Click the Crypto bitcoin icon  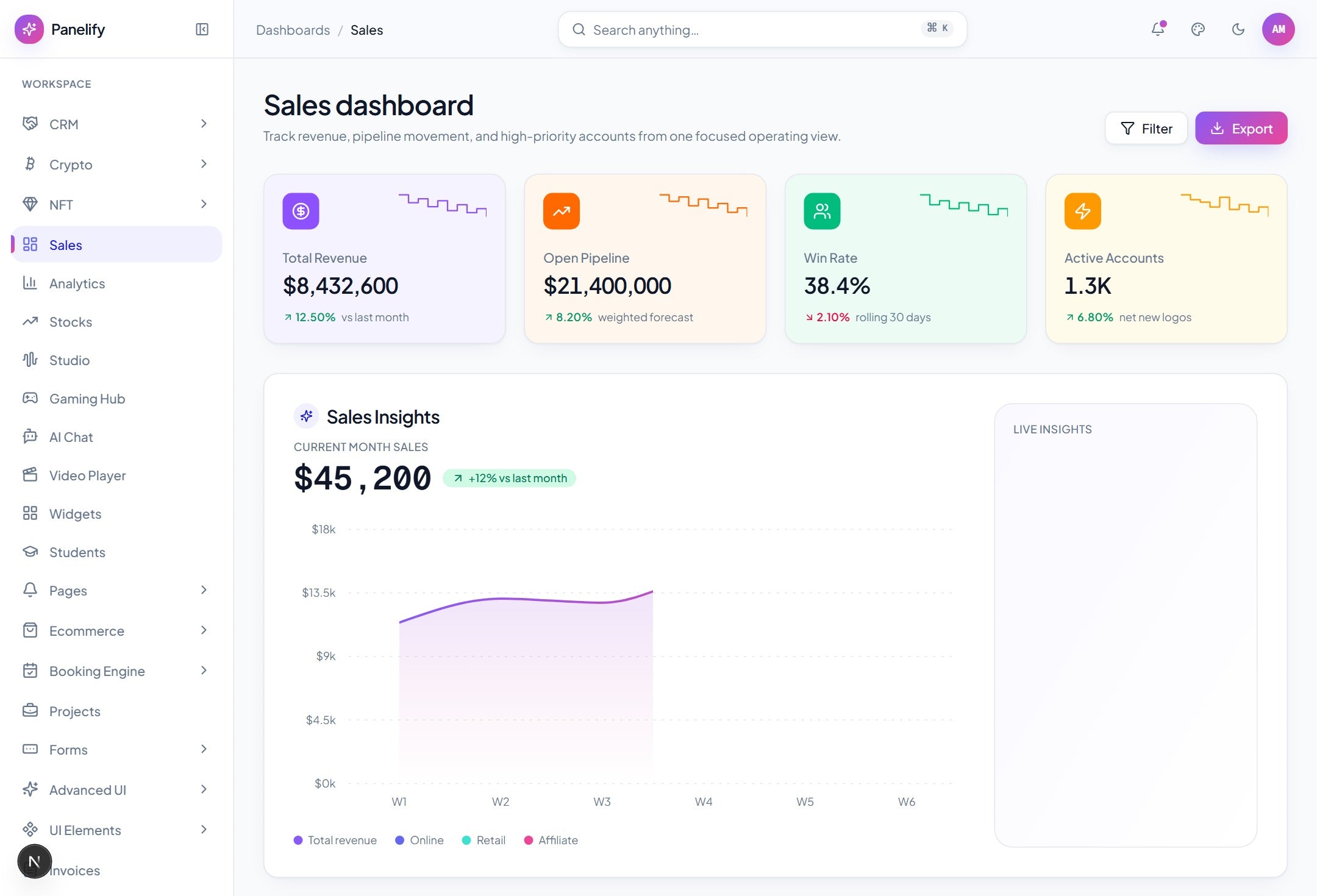(x=30, y=164)
